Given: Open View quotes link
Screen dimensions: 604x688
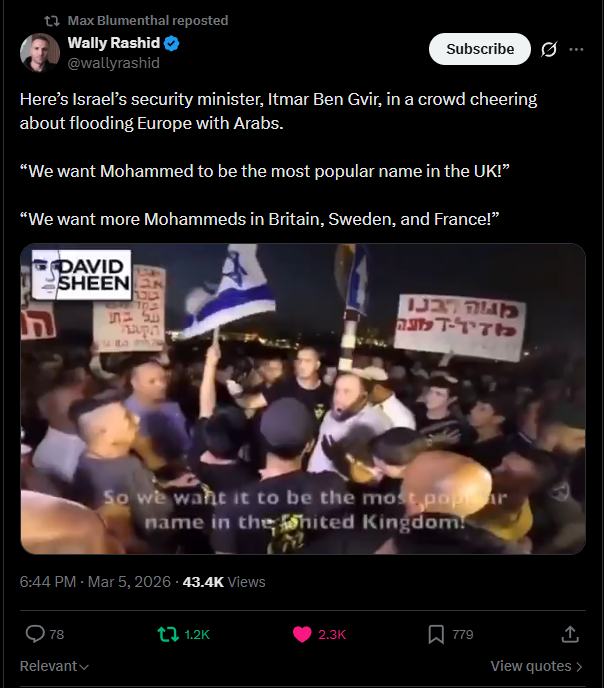Looking at the screenshot, I should tap(536, 666).
